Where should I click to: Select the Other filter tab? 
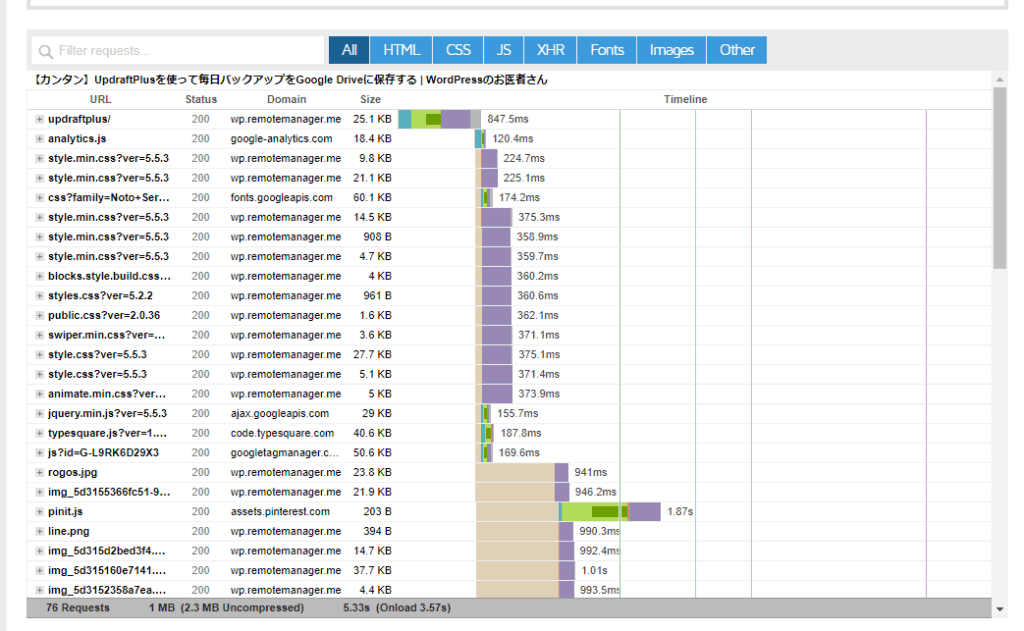click(x=737, y=50)
